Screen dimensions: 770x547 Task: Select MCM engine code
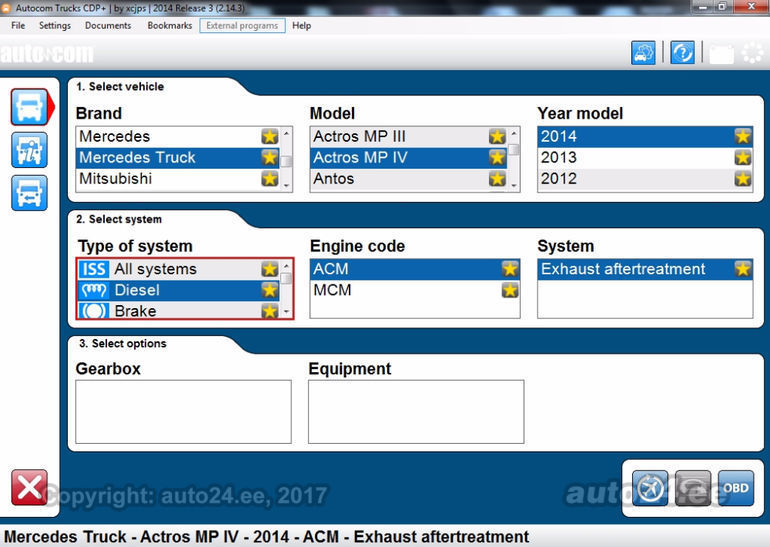(x=415, y=290)
